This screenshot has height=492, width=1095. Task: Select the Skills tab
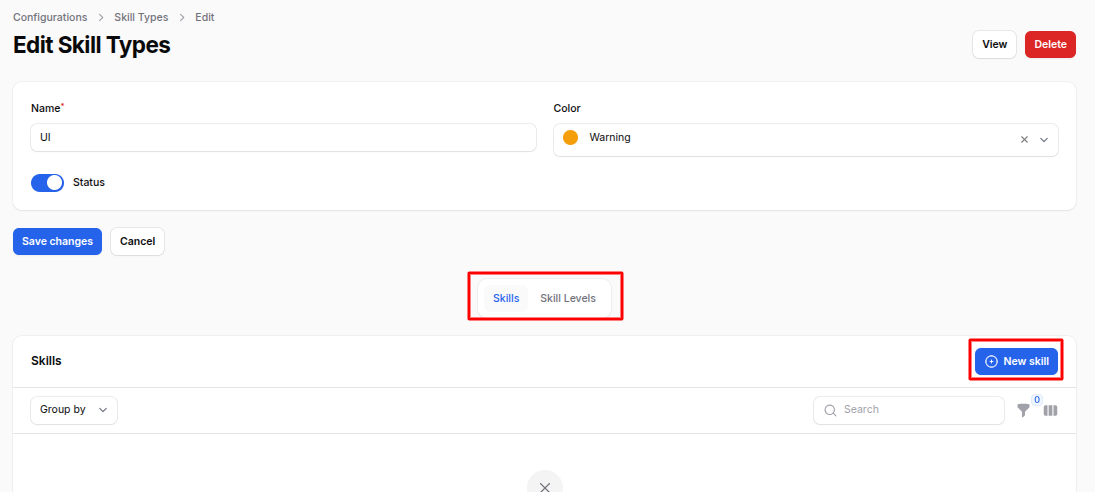point(506,298)
